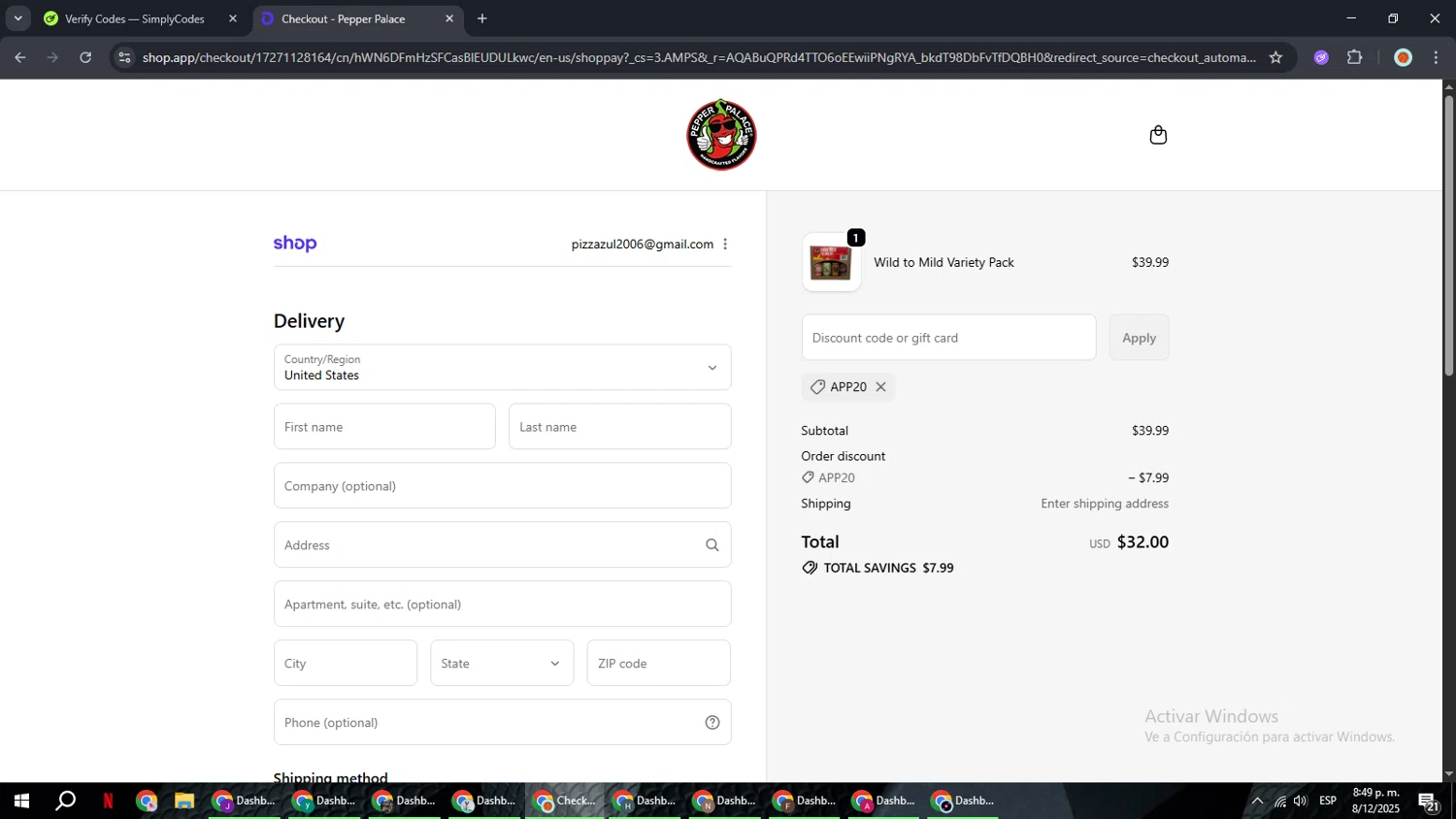
Task: Open the Extensions puzzle icon
Action: [x=1355, y=57]
